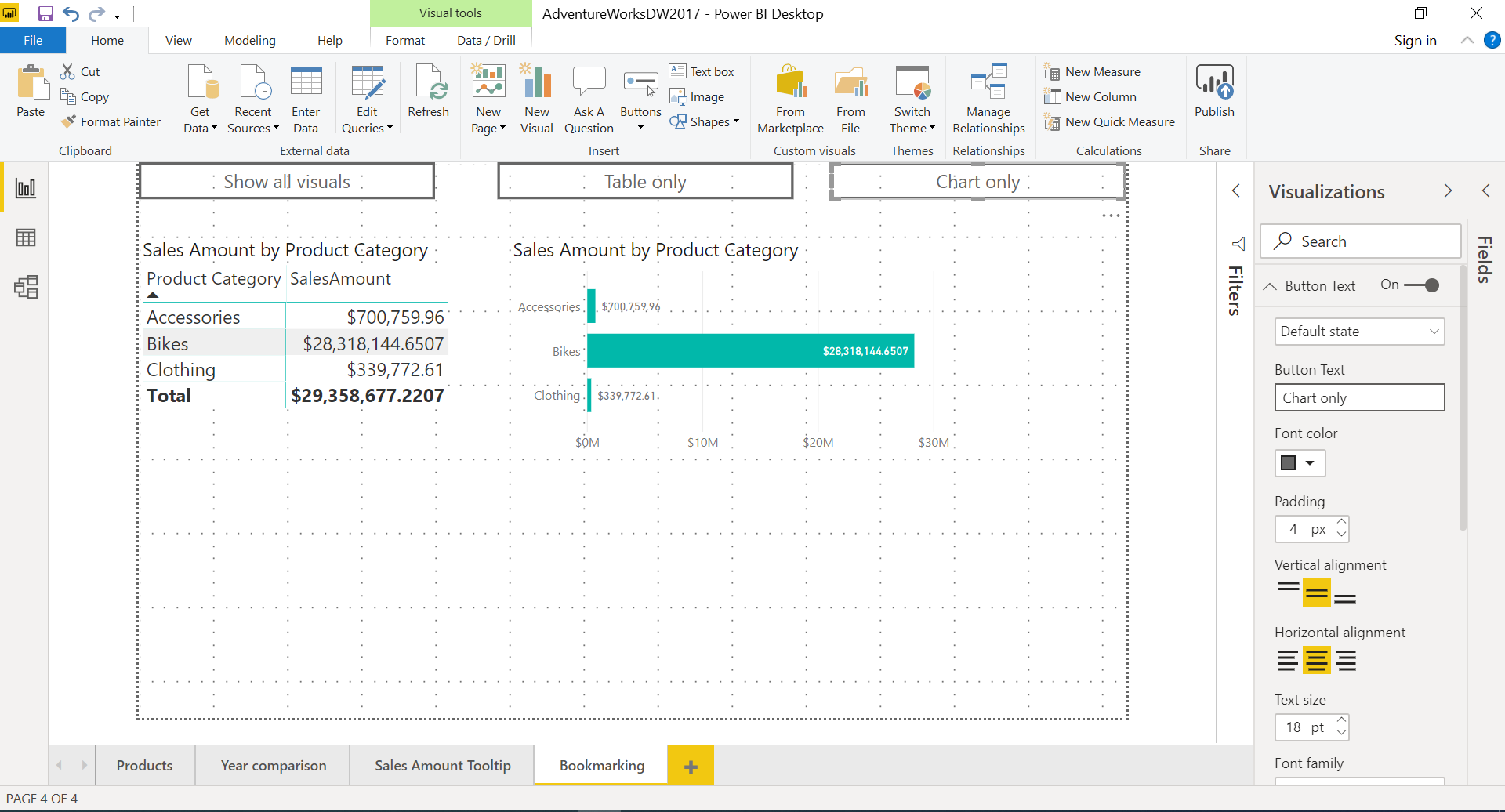Open the Font color swatch picker
The image size is (1505, 812).
tap(1299, 463)
